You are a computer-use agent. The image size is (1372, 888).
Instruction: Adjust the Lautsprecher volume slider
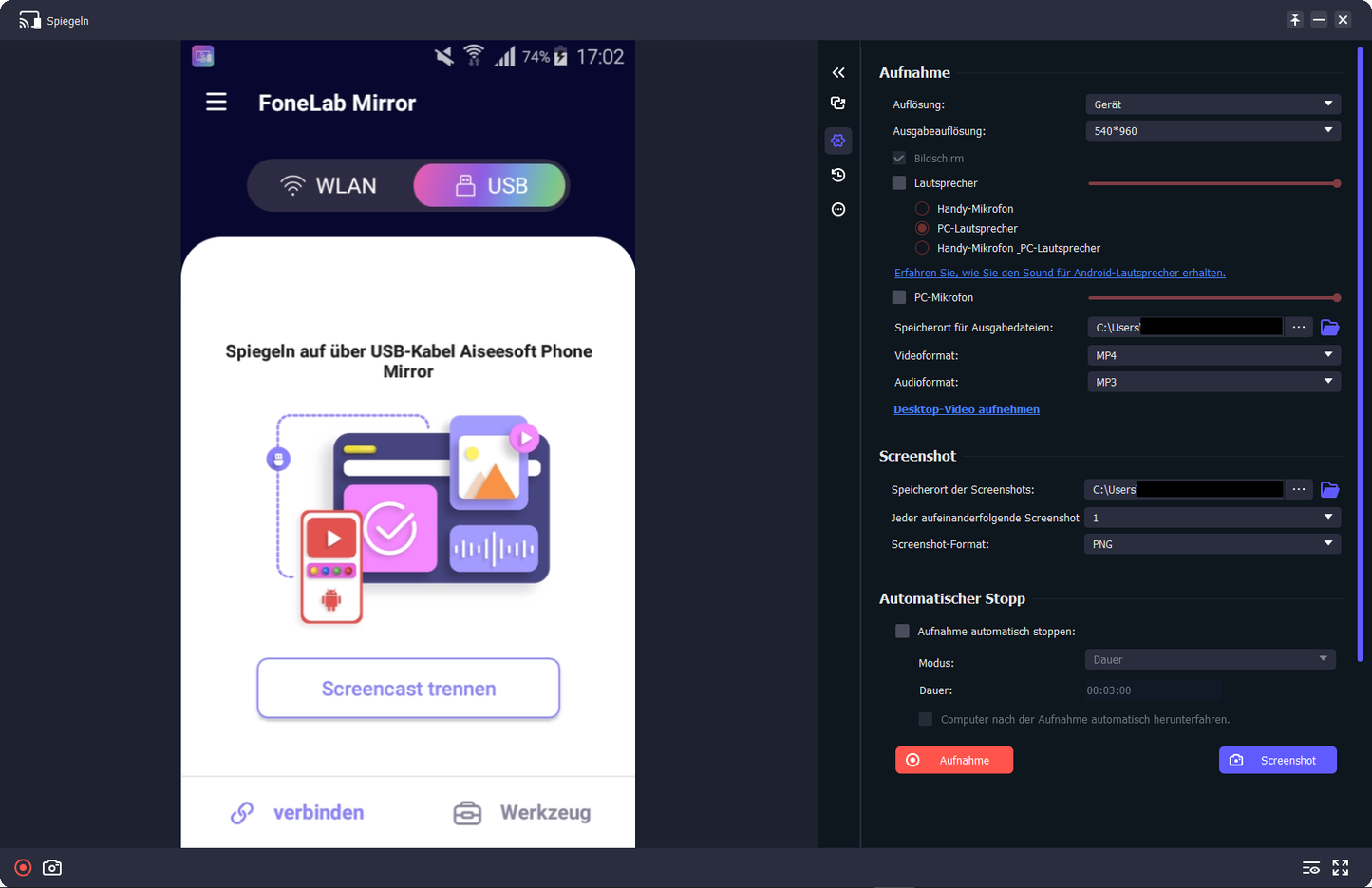click(x=1213, y=183)
